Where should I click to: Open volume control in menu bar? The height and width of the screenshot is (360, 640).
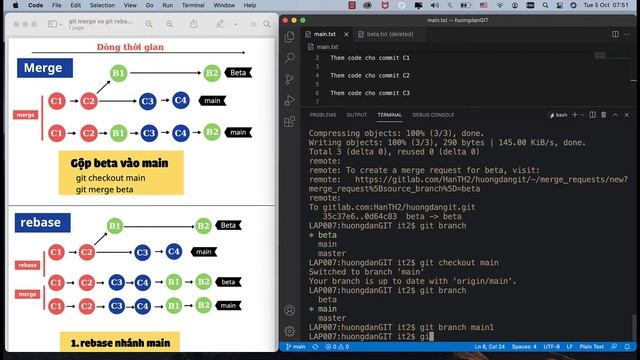(x=435, y=5)
